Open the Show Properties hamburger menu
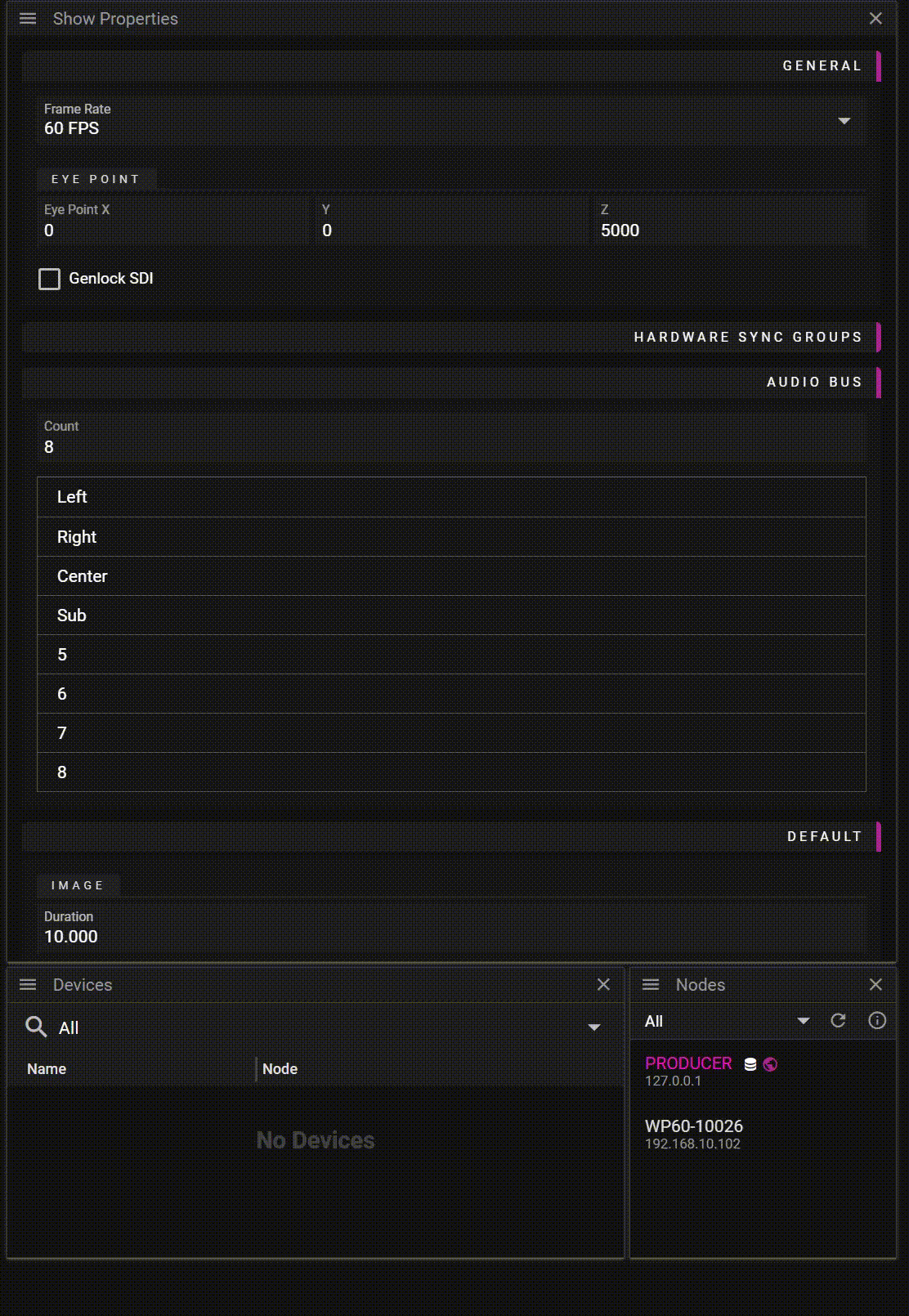Viewport: 909px width, 1316px height. tap(28, 19)
